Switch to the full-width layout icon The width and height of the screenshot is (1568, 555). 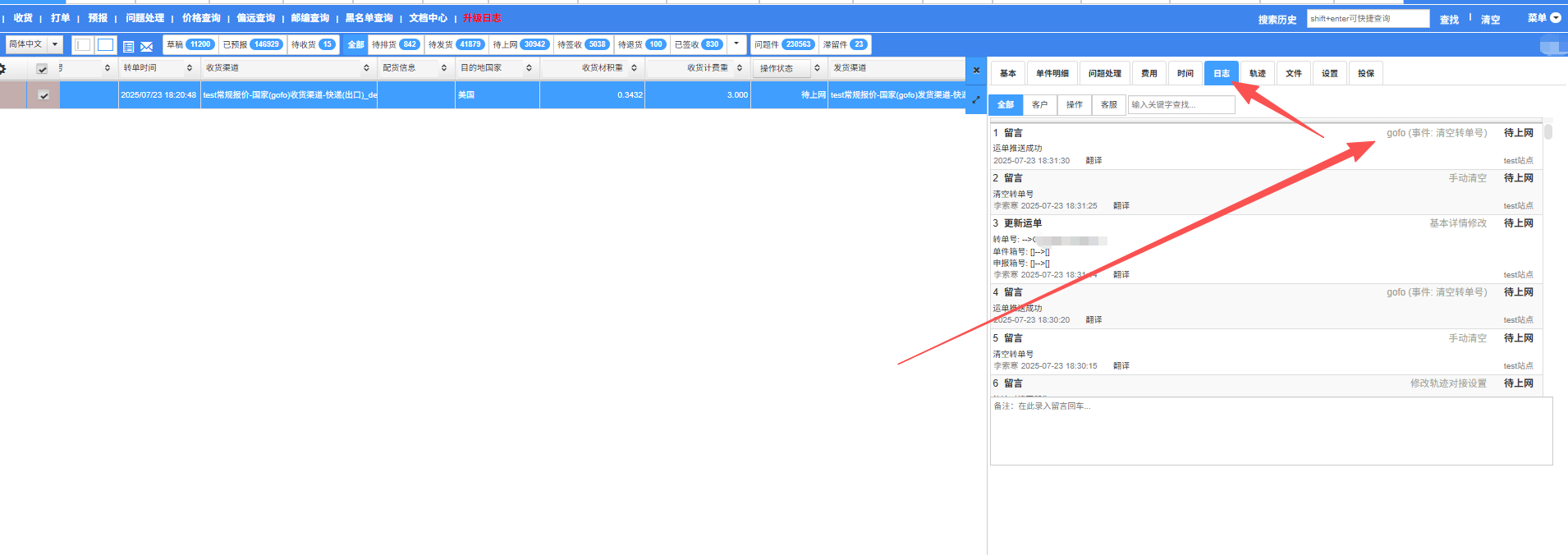pos(105,44)
